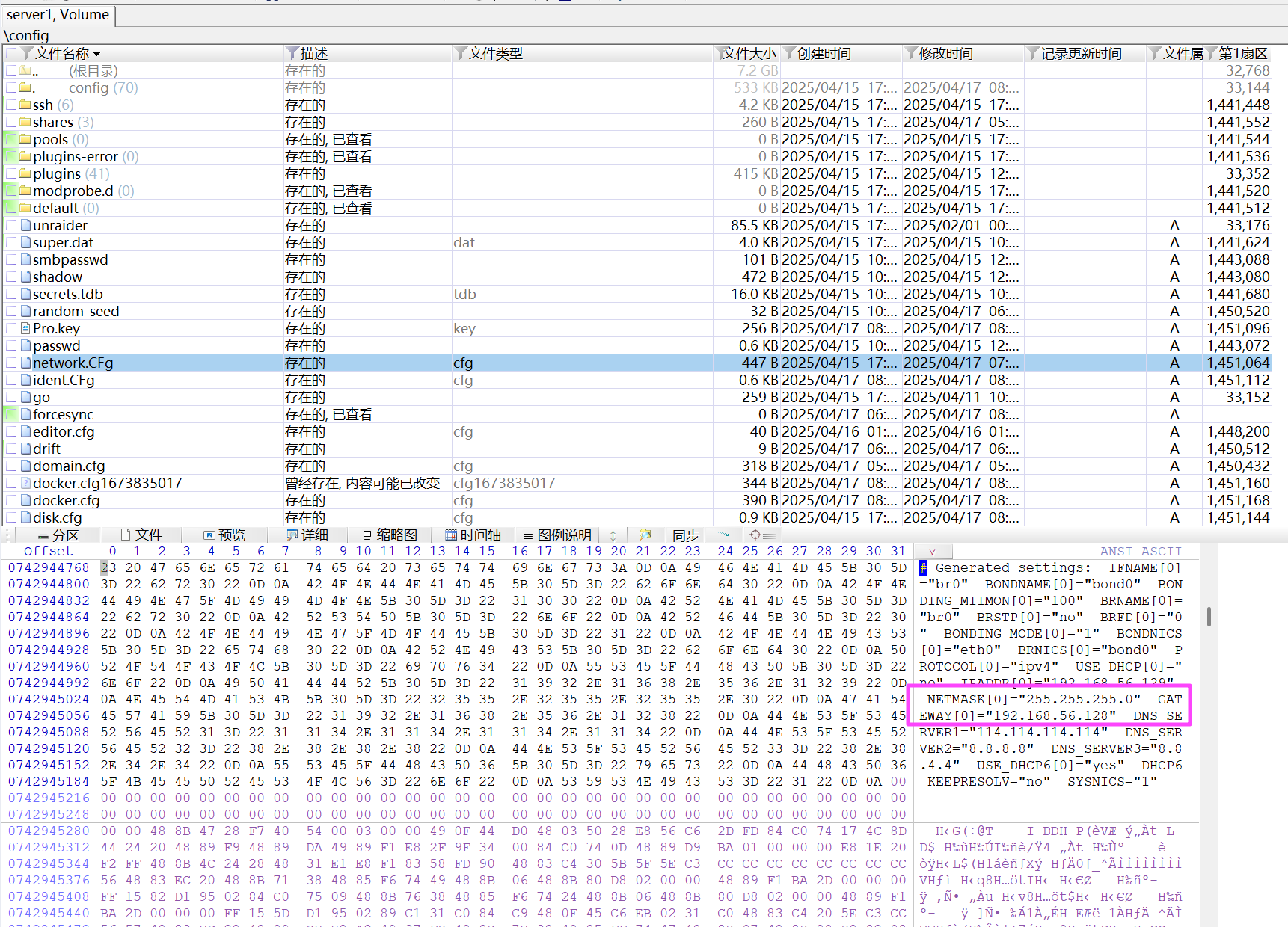Open the 详细 tab
The width and height of the screenshot is (1288, 927).
coord(308,535)
